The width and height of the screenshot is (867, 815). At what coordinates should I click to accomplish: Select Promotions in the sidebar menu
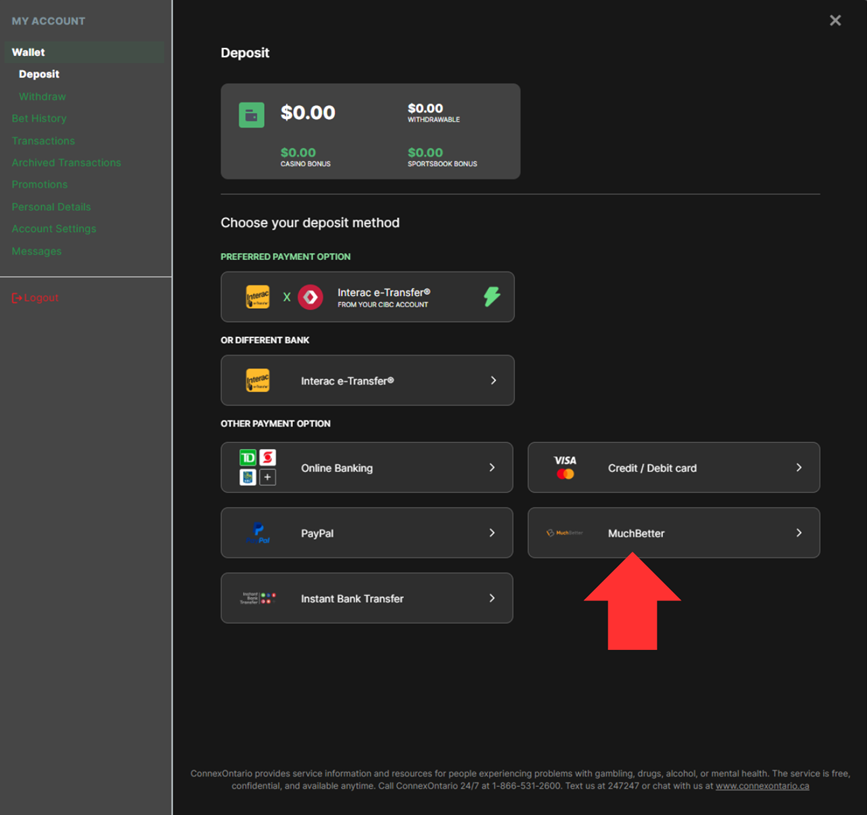40,185
